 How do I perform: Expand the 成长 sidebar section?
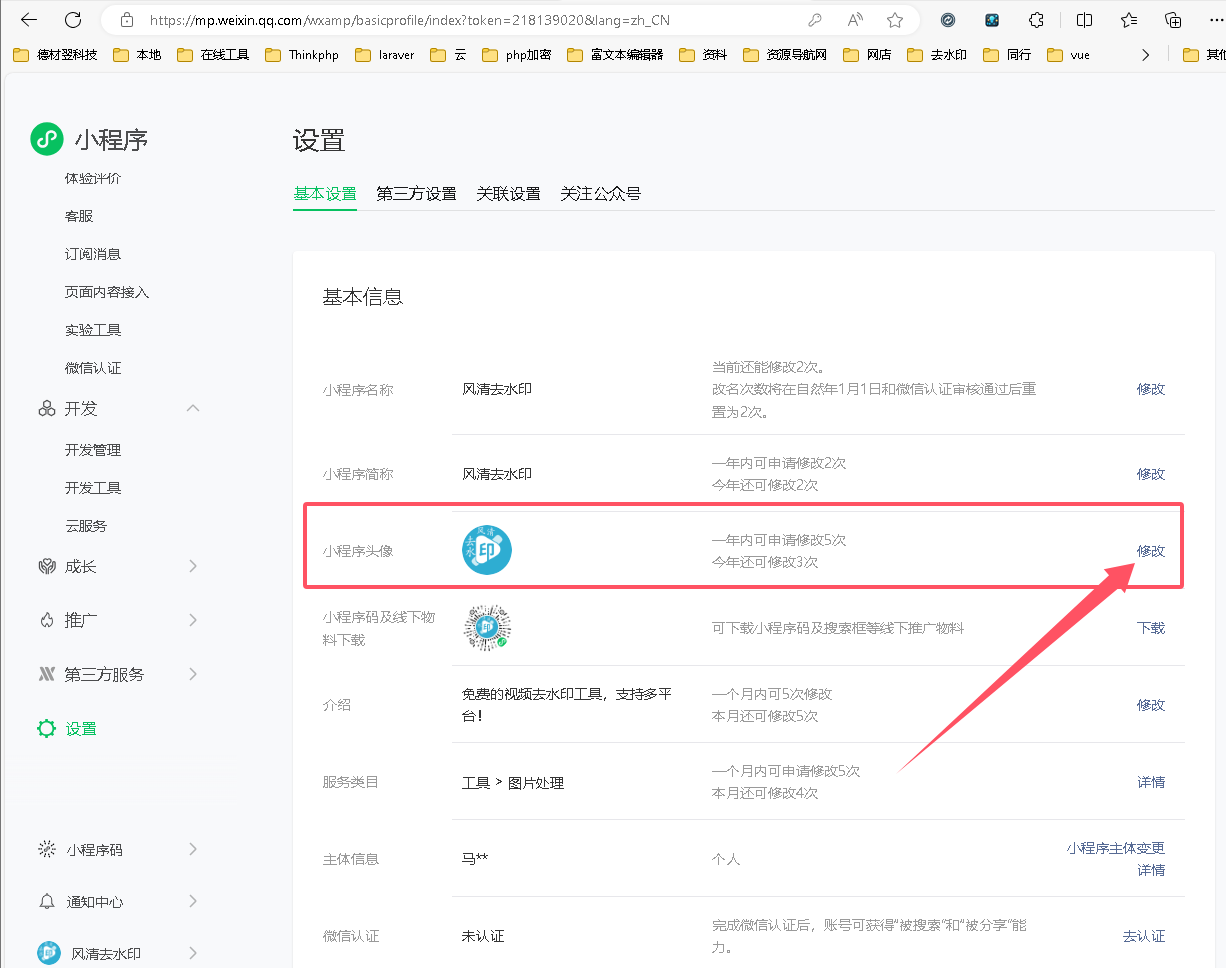pyautogui.click(x=193, y=566)
